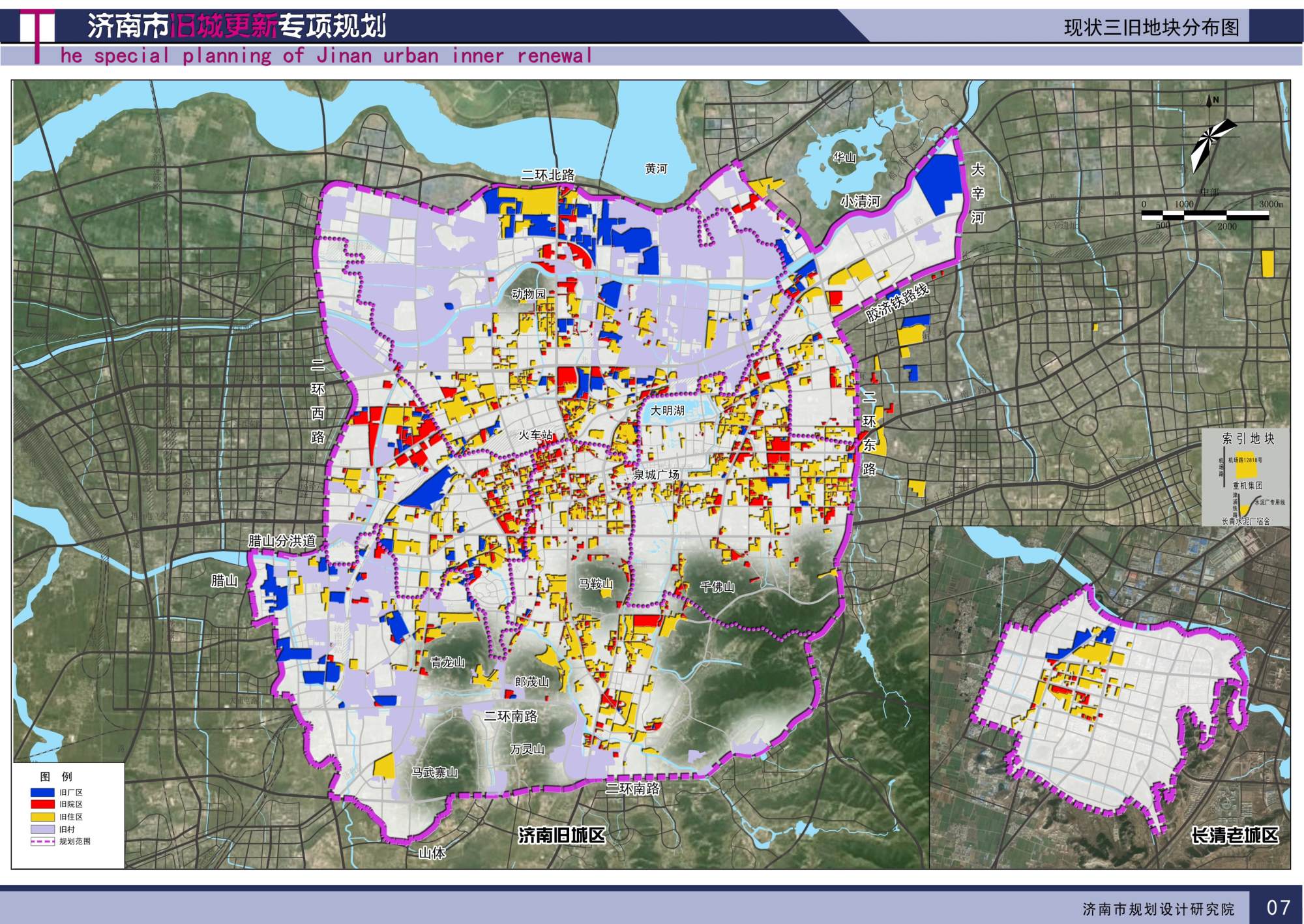Click the 动物园 map label

click(529, 294)
